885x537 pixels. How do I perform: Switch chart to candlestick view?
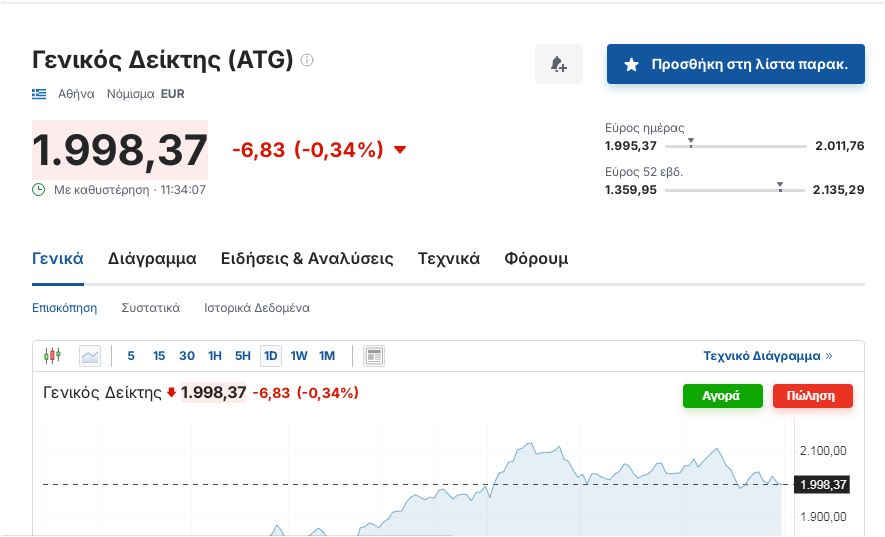click(52, 355)
